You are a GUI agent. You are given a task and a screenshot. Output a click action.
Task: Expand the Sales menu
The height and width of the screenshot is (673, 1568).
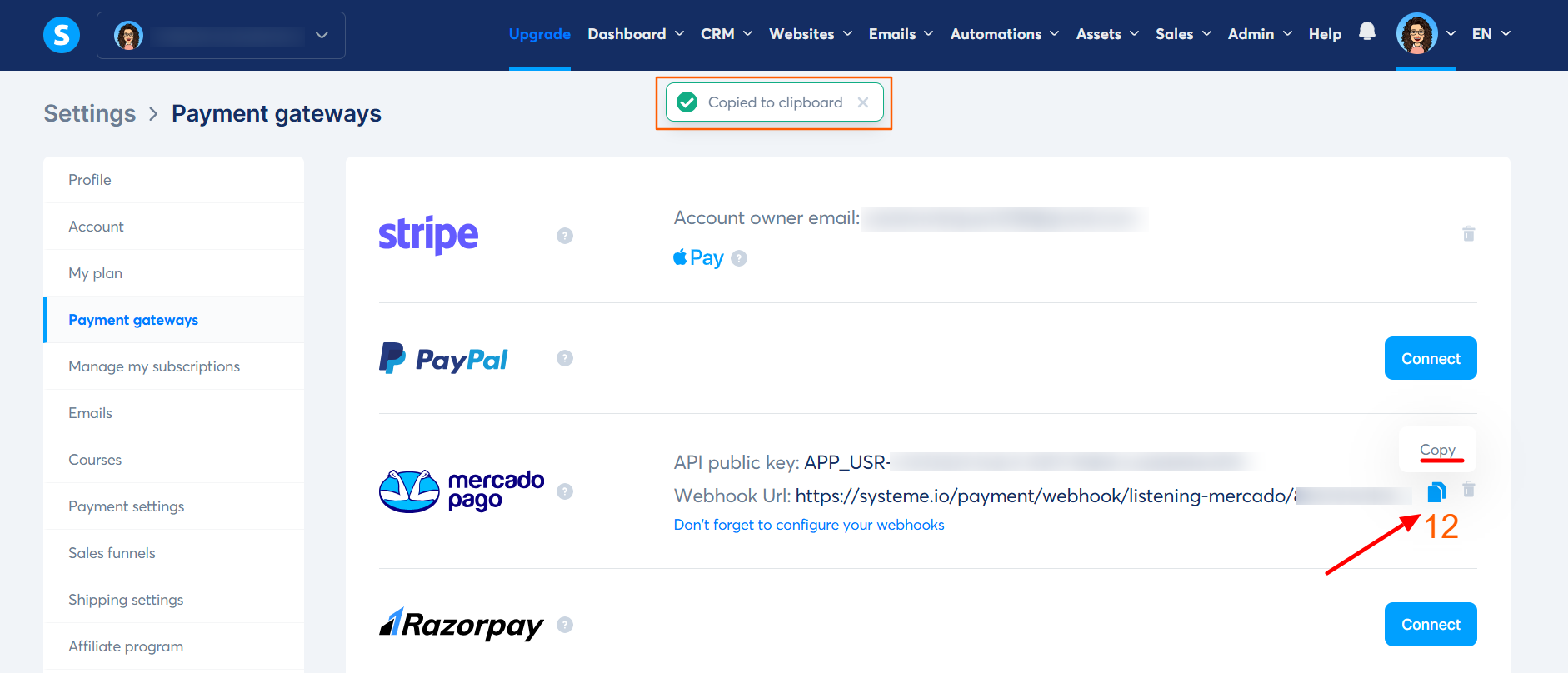(x=1183, y=34)
